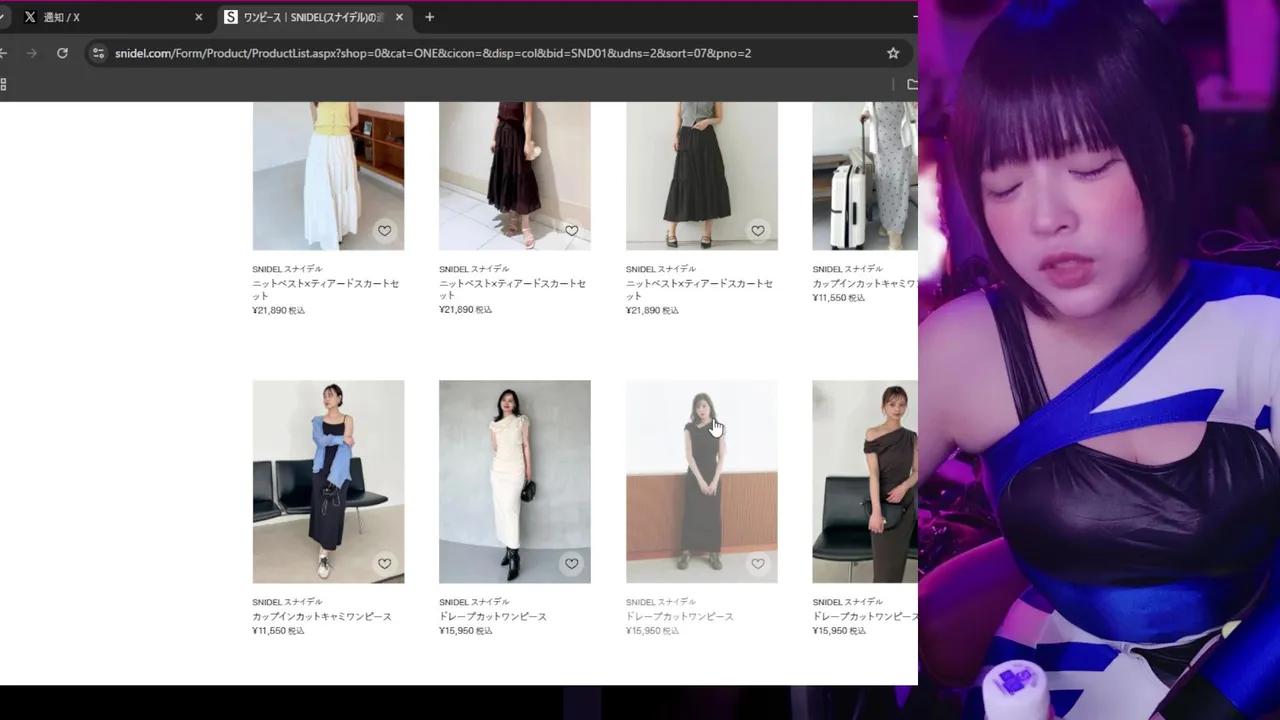The width and height of the screenshot is (1280, 720).
Task: Open ニットベスト×ティアードスカートセット link under the yellow vest photo
Action: [x=326, y=290]
